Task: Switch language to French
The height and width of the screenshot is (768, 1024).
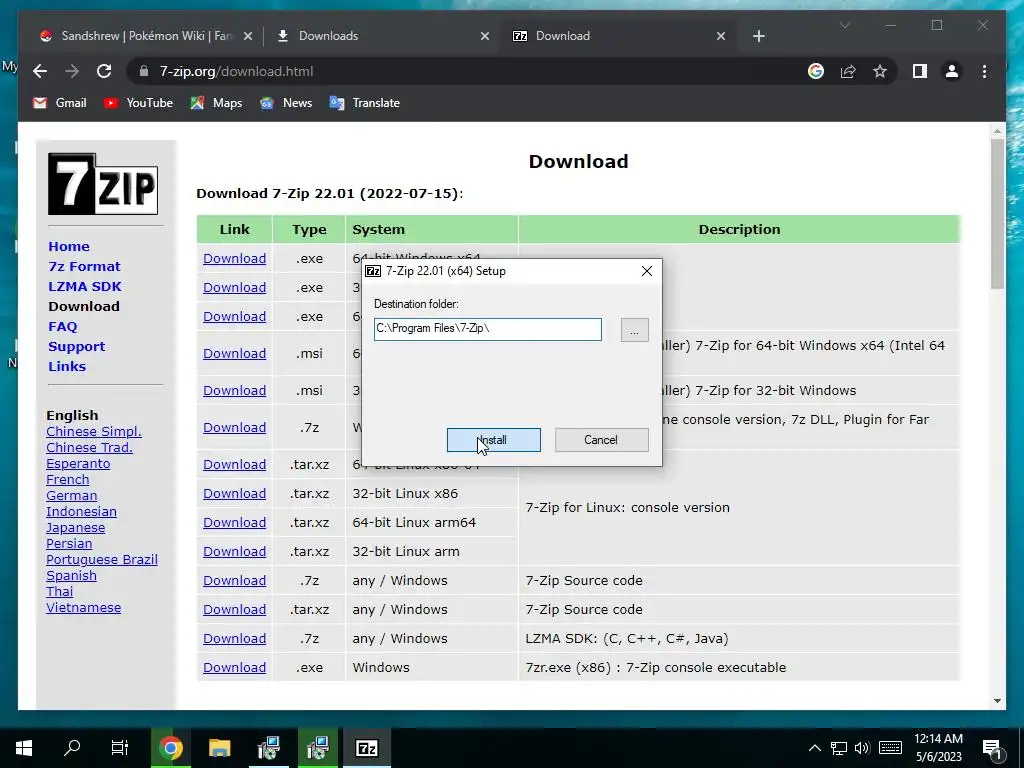Action: click(x=67, y=479)
